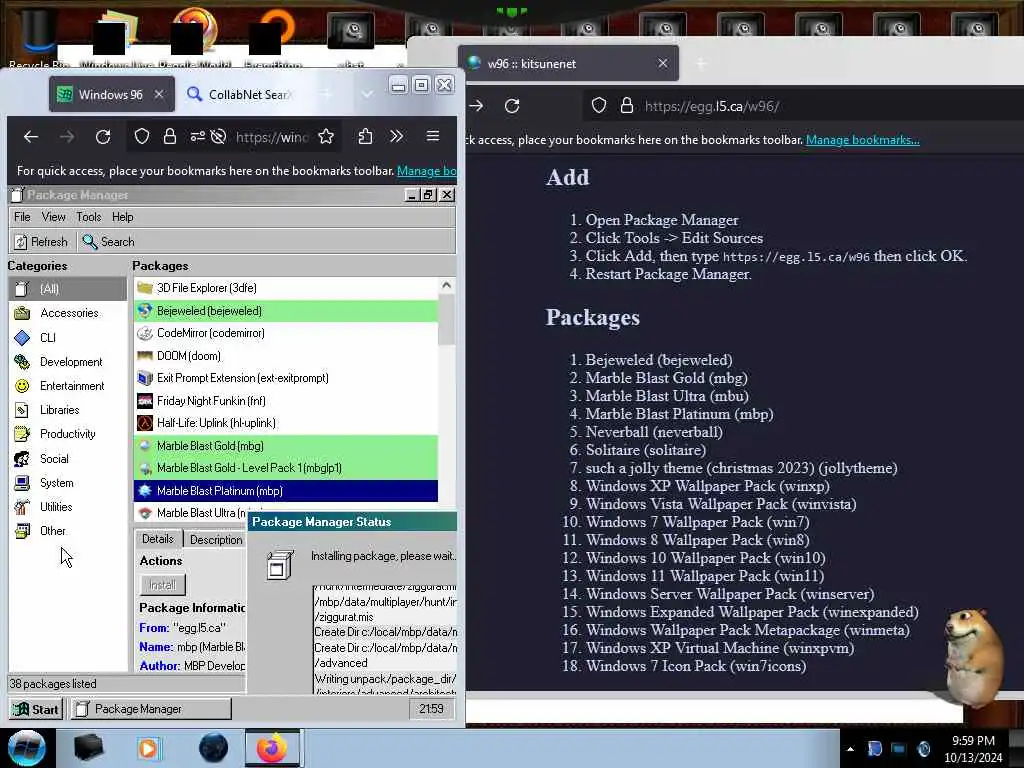Open the Tools menu in Package Manager
The width and height of the screenshot is (1024, 768).
pyautogui.click(x=89, y=217)
